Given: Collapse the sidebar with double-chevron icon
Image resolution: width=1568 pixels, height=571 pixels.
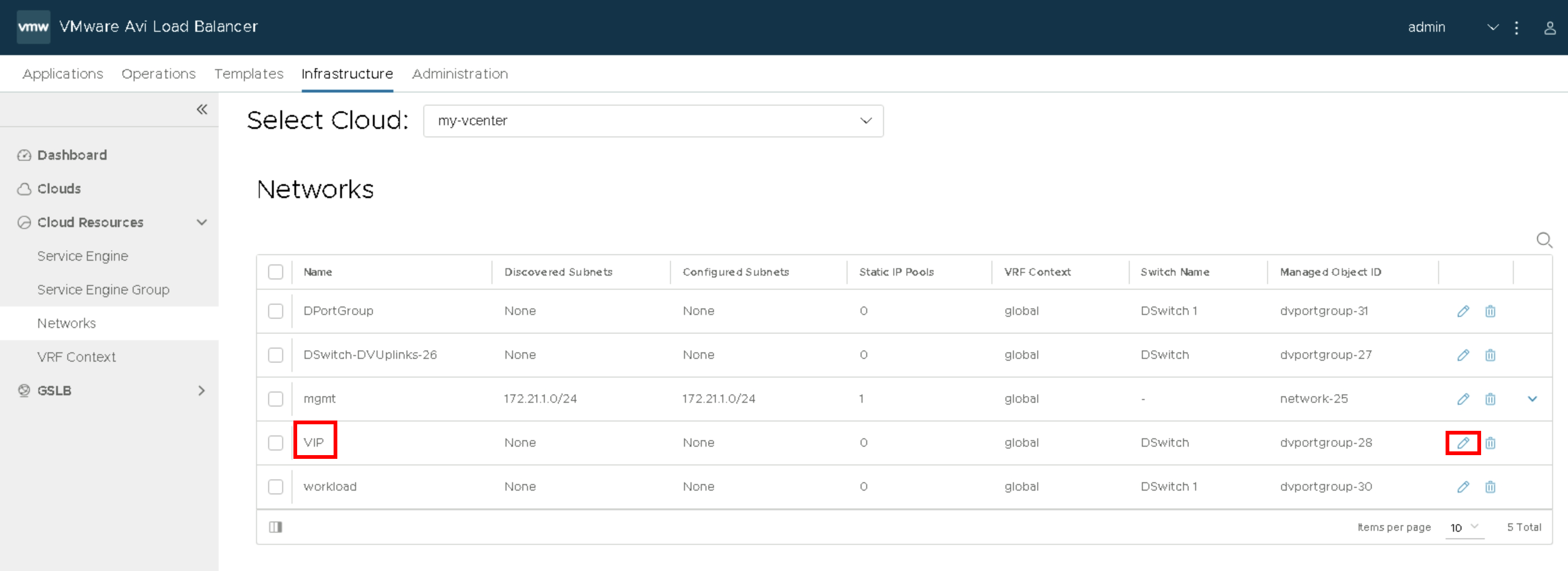Looking at the screenshot, I should [x=202, y=109].
